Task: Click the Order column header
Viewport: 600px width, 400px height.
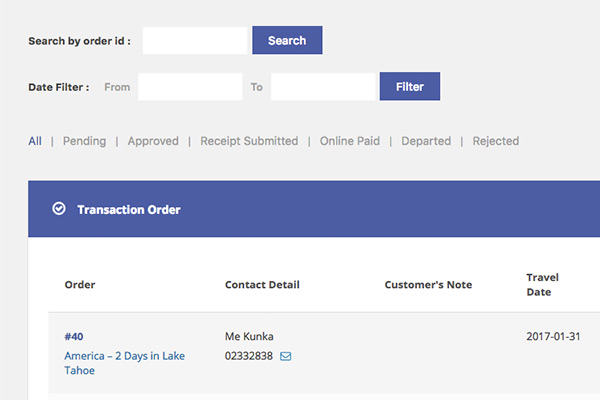Action: click(x=80, y=285)
